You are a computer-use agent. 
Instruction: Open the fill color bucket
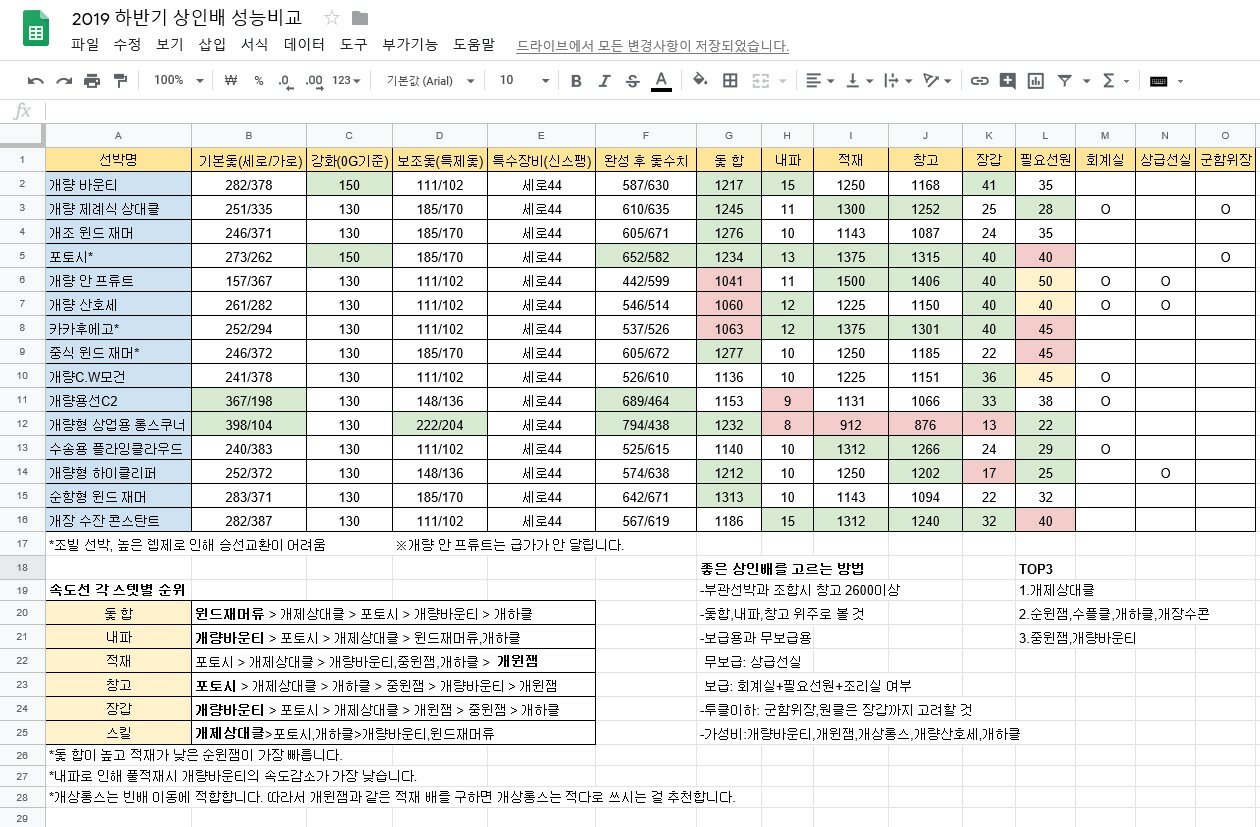(700, 81)
